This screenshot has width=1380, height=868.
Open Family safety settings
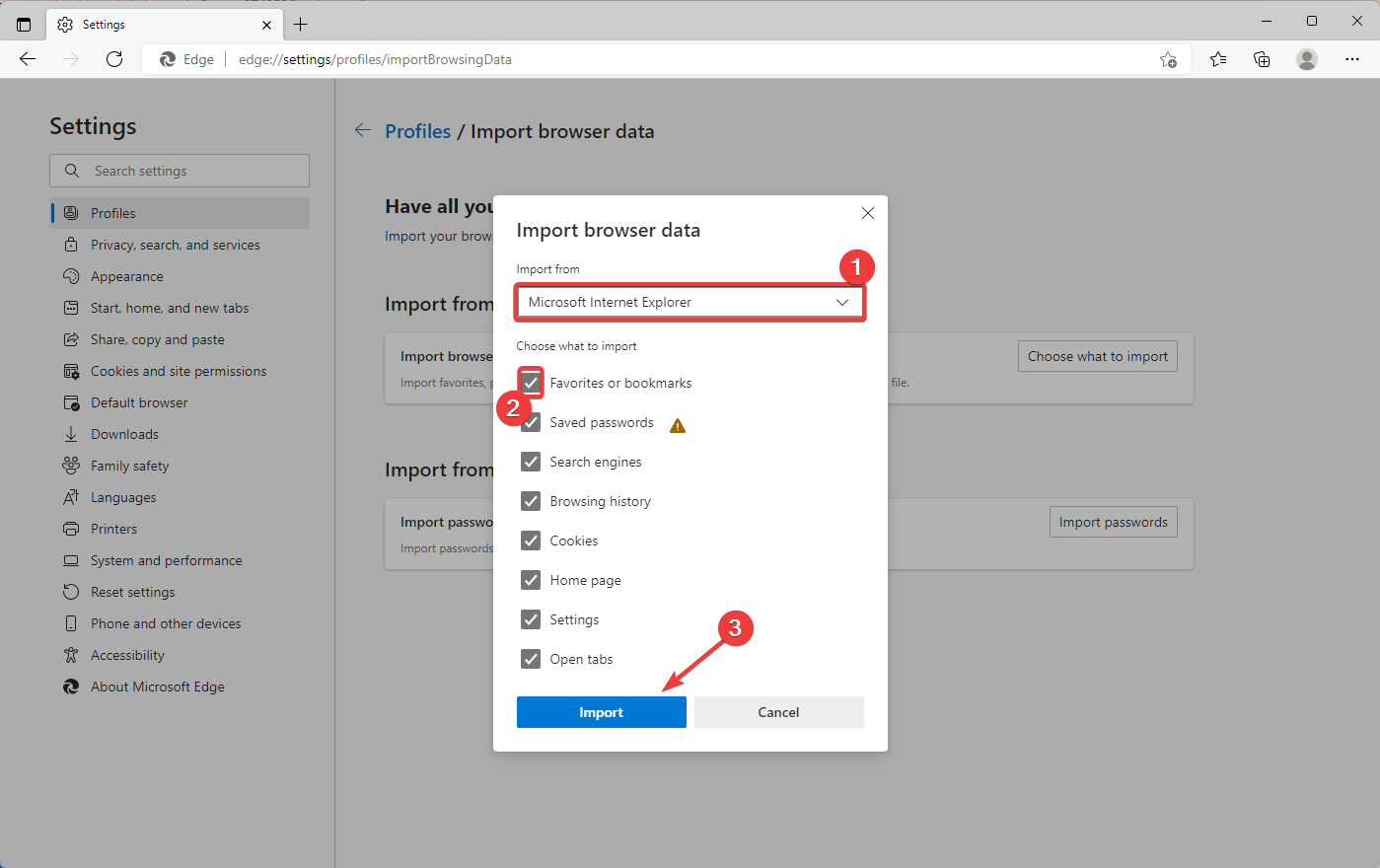pos(181,466)
